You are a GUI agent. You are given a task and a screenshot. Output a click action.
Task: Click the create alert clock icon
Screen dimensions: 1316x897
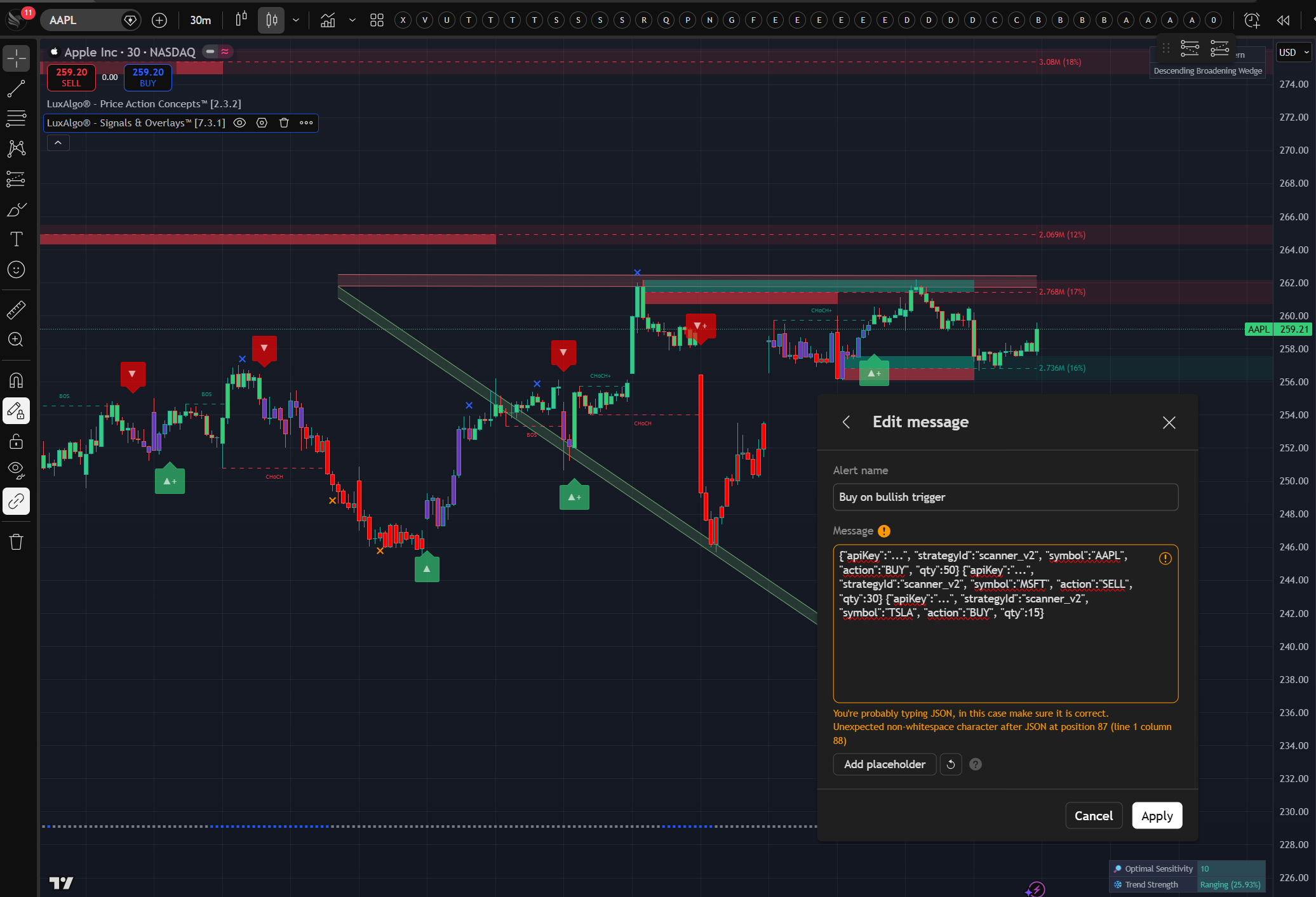[x=1251, y=20]
